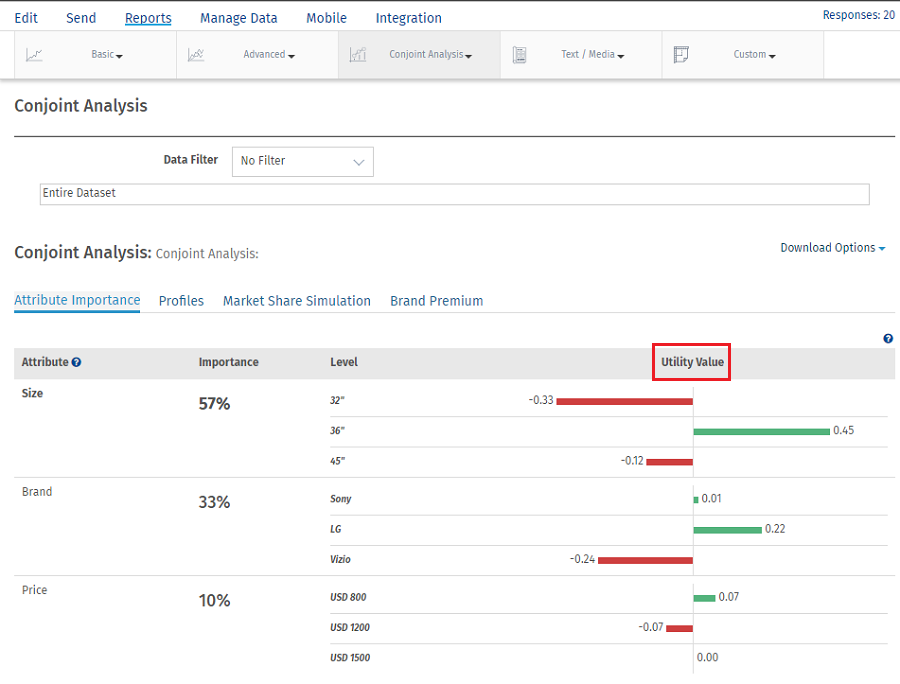Click the help icon next to Attribute
The image size is (900, 684).
77,362
